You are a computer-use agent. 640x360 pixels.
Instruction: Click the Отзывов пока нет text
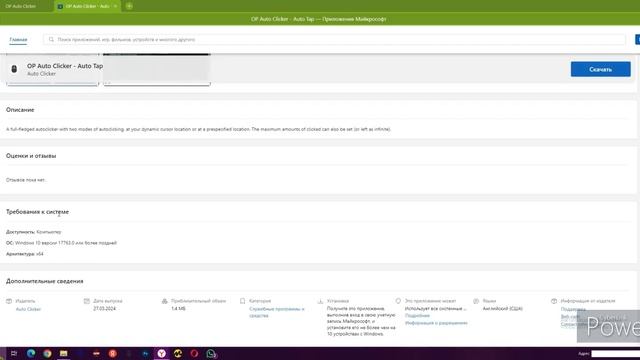(26, 180)
